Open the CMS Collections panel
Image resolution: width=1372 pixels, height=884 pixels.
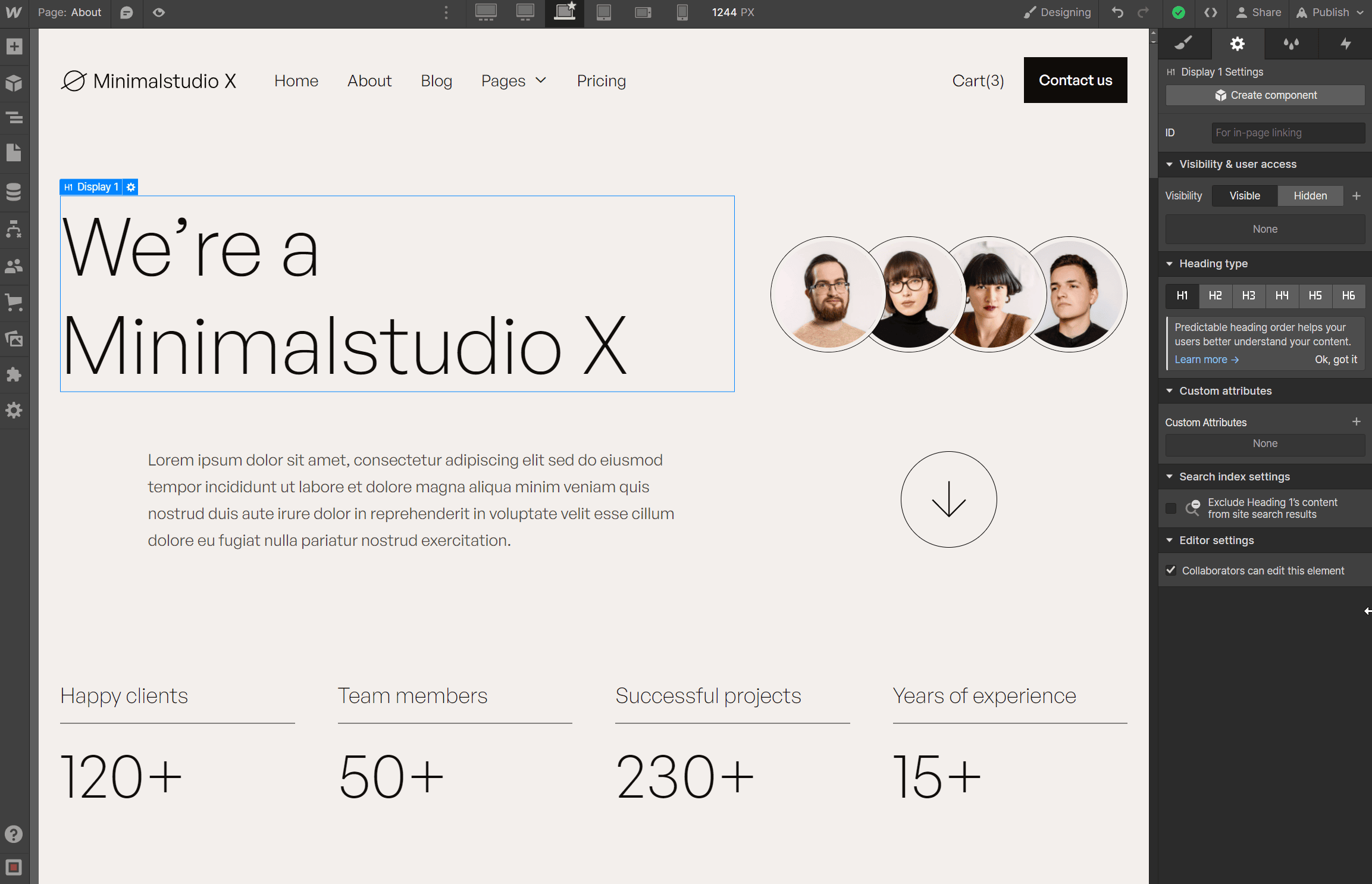click(14, 192)
